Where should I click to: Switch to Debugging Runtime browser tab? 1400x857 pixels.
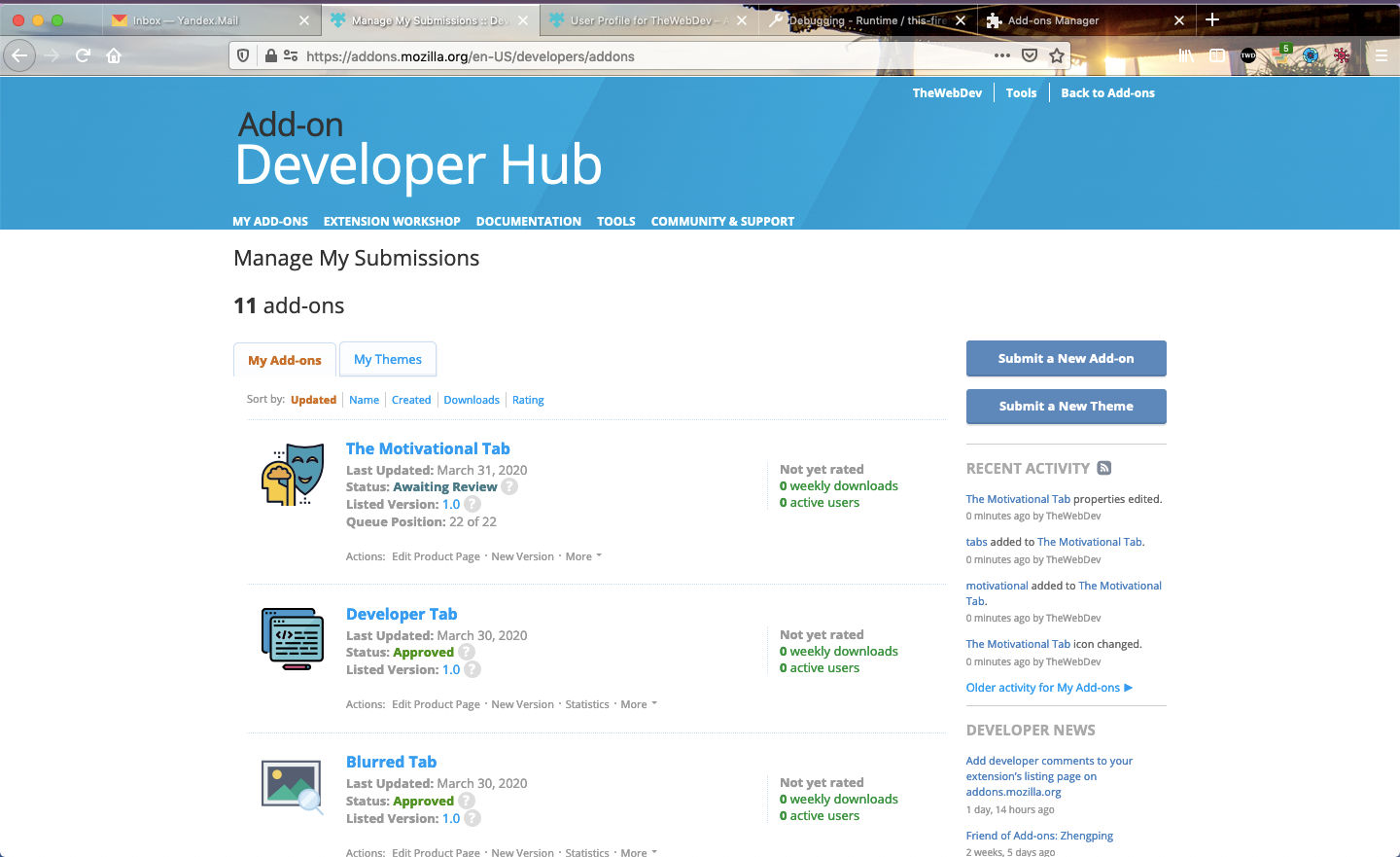(865, 20)
